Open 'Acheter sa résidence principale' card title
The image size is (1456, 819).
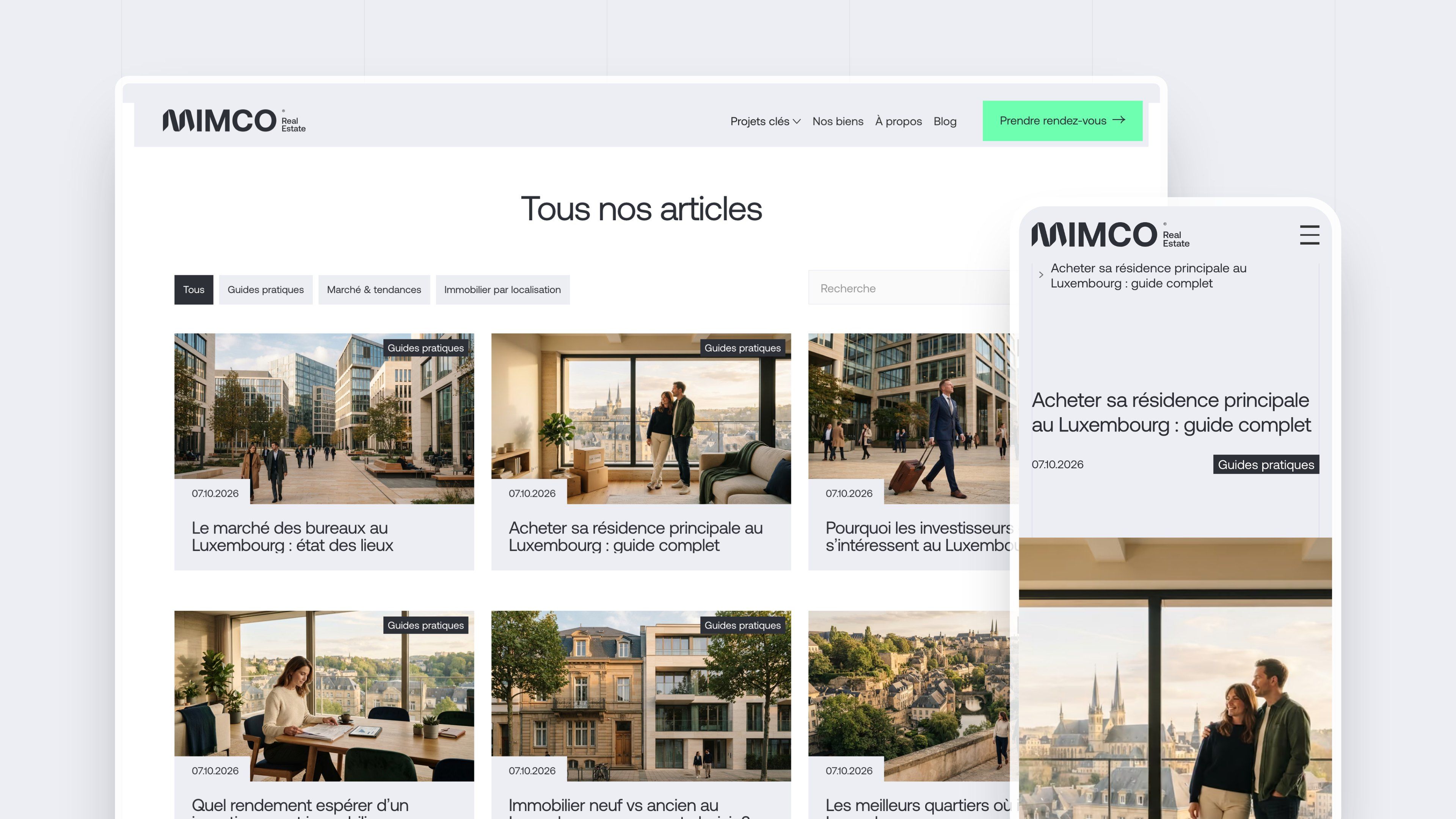pyautogui.click(x=635, y=537)
